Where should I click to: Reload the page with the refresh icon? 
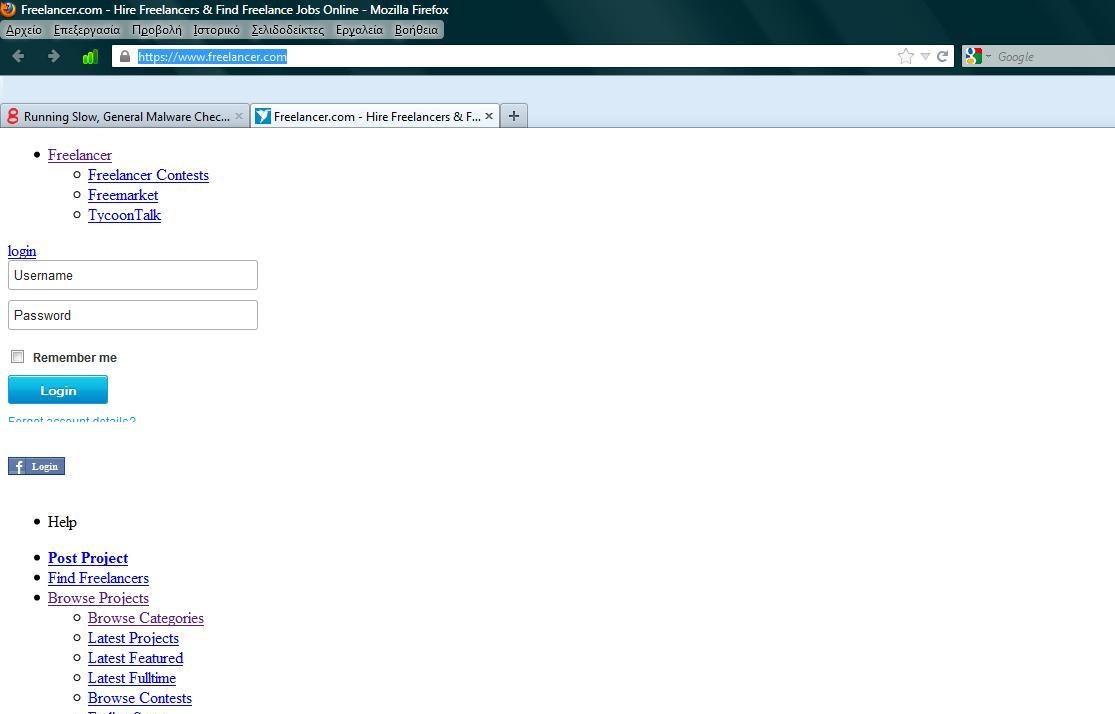pos(942,56)
